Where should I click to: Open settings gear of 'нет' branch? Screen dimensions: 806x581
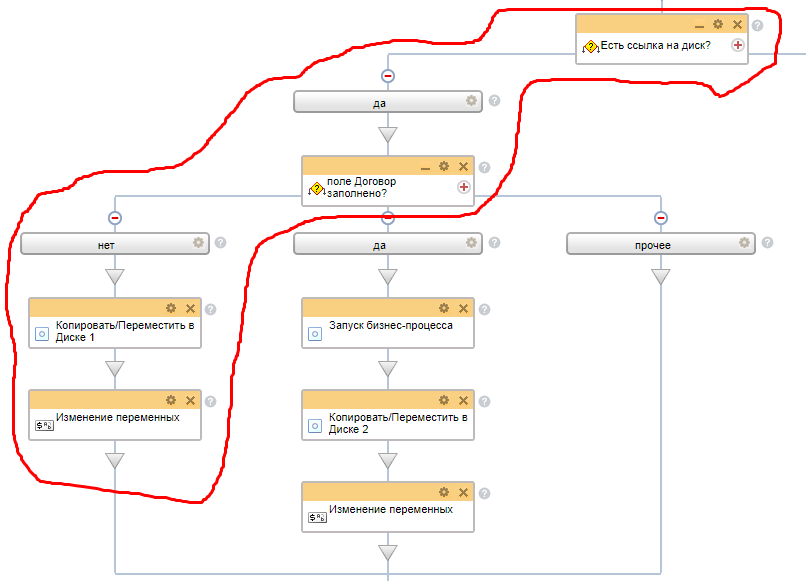coord(198,242)
